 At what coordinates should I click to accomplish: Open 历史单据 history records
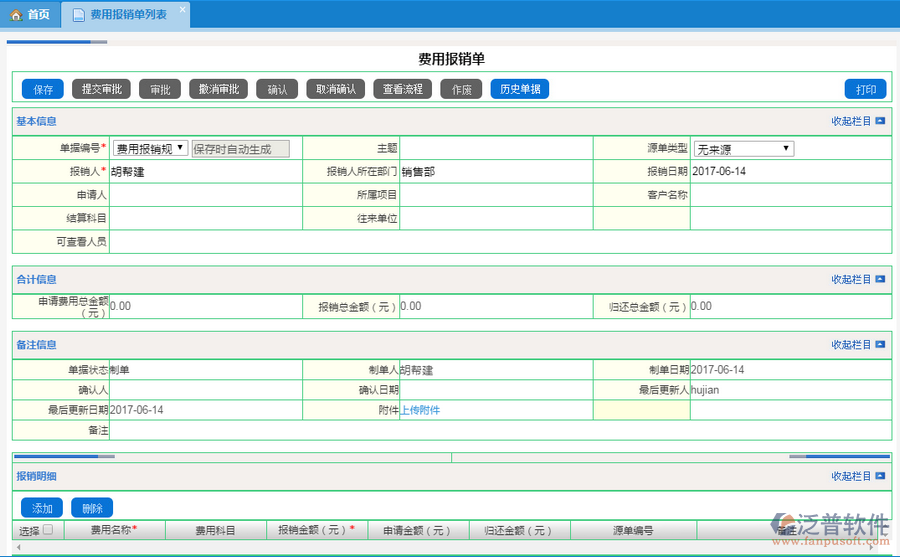click(x=519, y=89)
